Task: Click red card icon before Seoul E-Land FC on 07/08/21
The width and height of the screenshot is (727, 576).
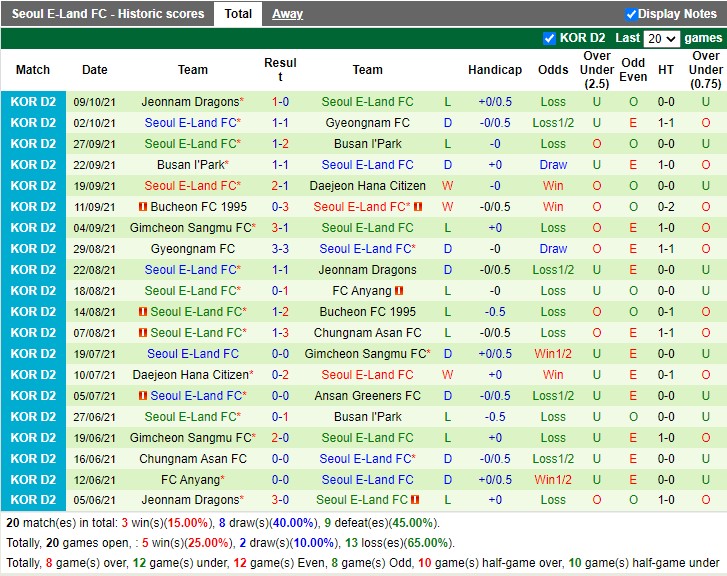Action: tap(144, 333)
